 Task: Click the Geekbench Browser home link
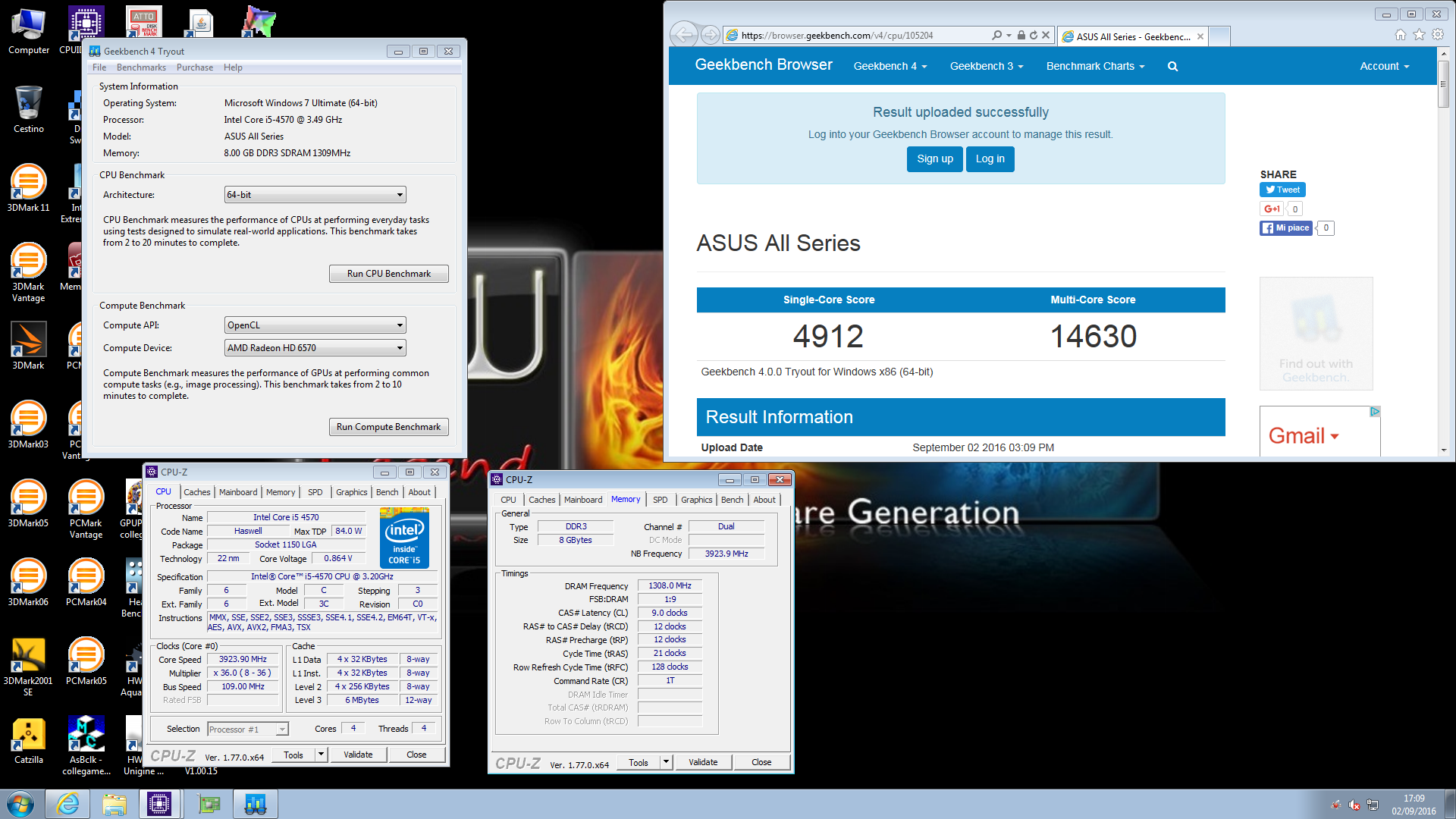[764, 65]
